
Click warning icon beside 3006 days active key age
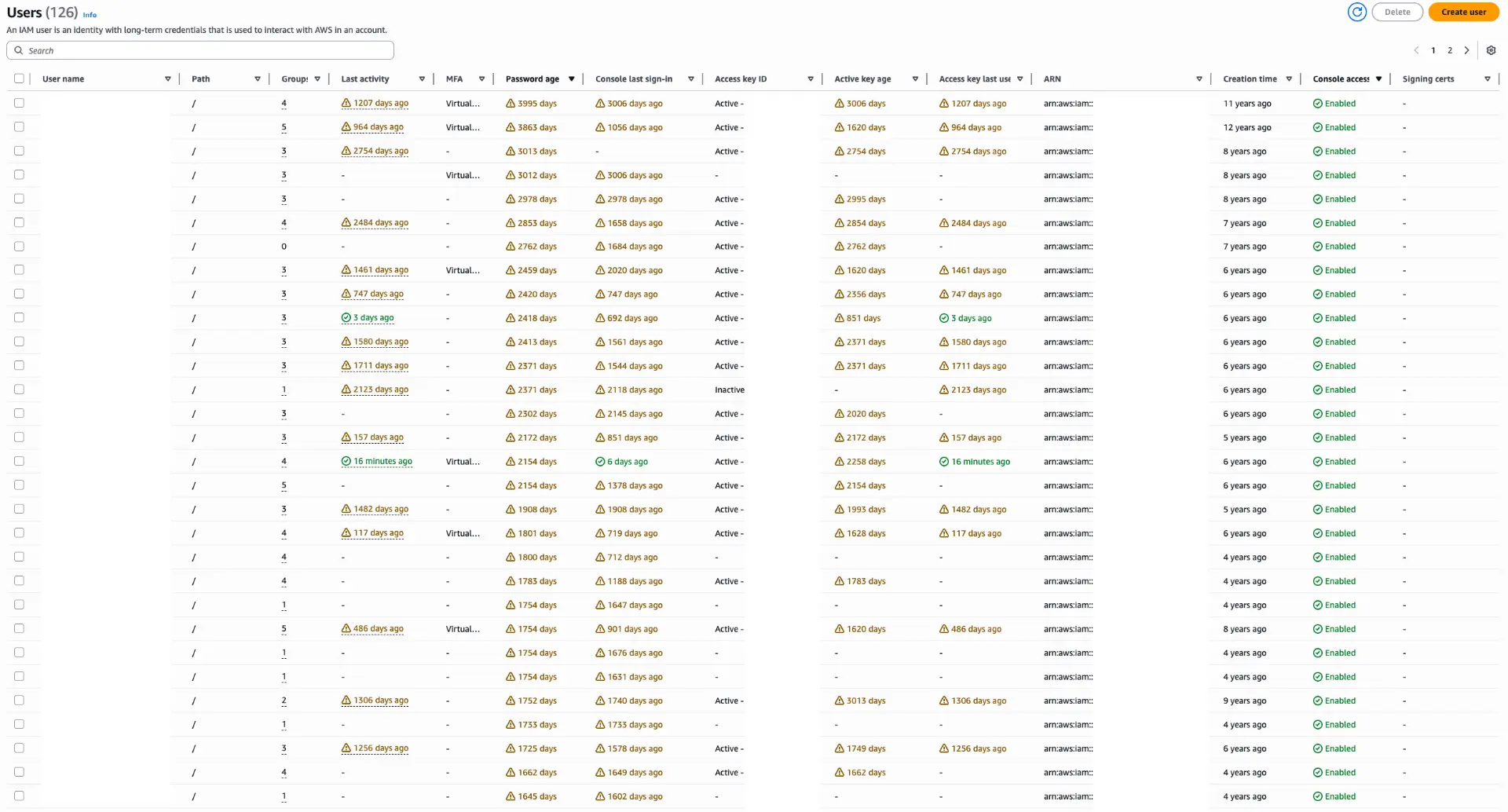point(840,104)
